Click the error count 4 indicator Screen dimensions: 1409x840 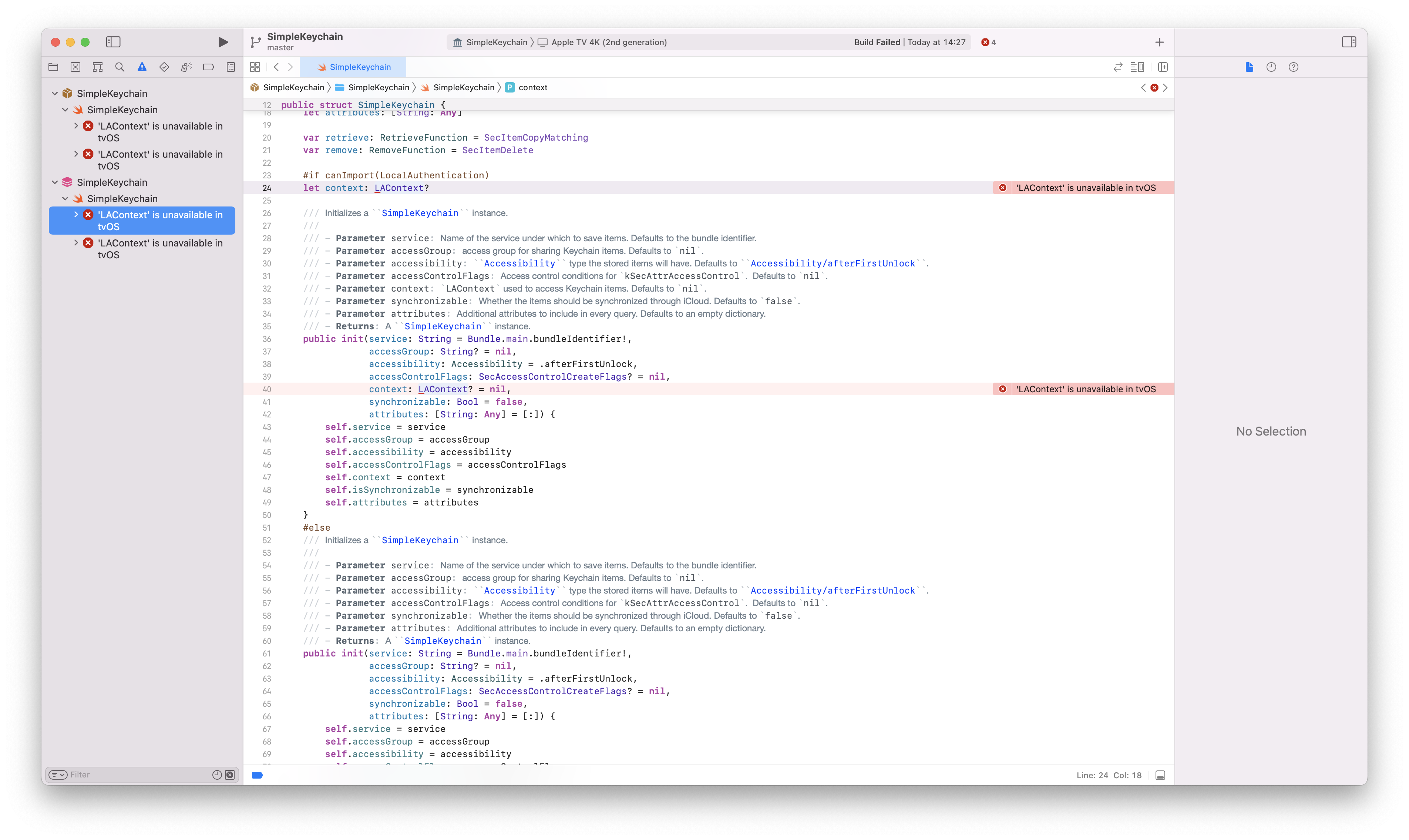[989, 42]
